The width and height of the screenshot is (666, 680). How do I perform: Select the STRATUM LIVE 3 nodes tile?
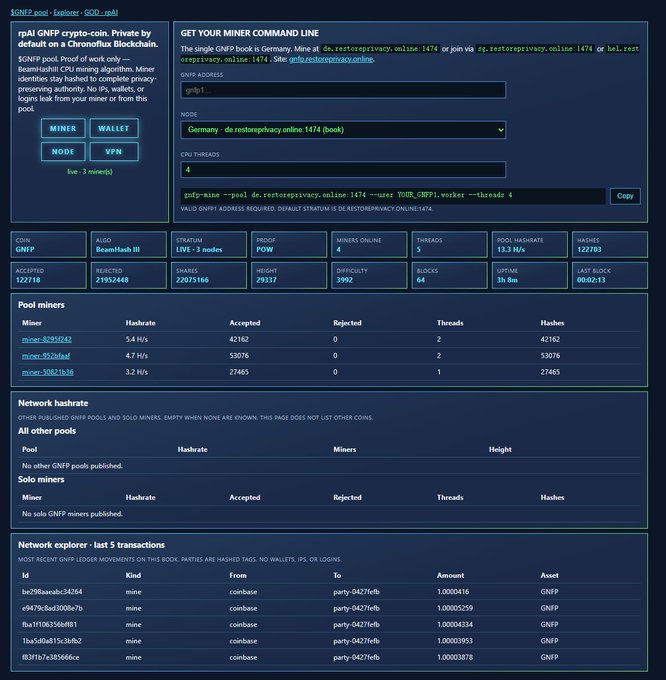[x=209, y=245]
